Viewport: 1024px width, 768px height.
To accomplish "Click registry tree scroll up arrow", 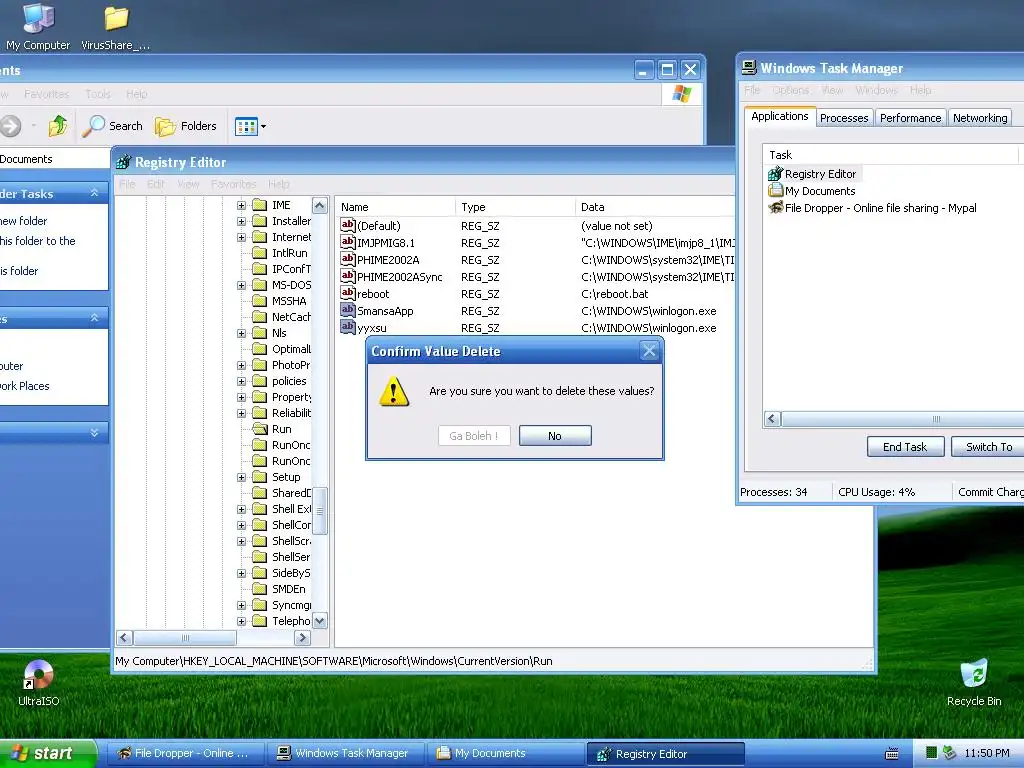I will coord(320,206).
